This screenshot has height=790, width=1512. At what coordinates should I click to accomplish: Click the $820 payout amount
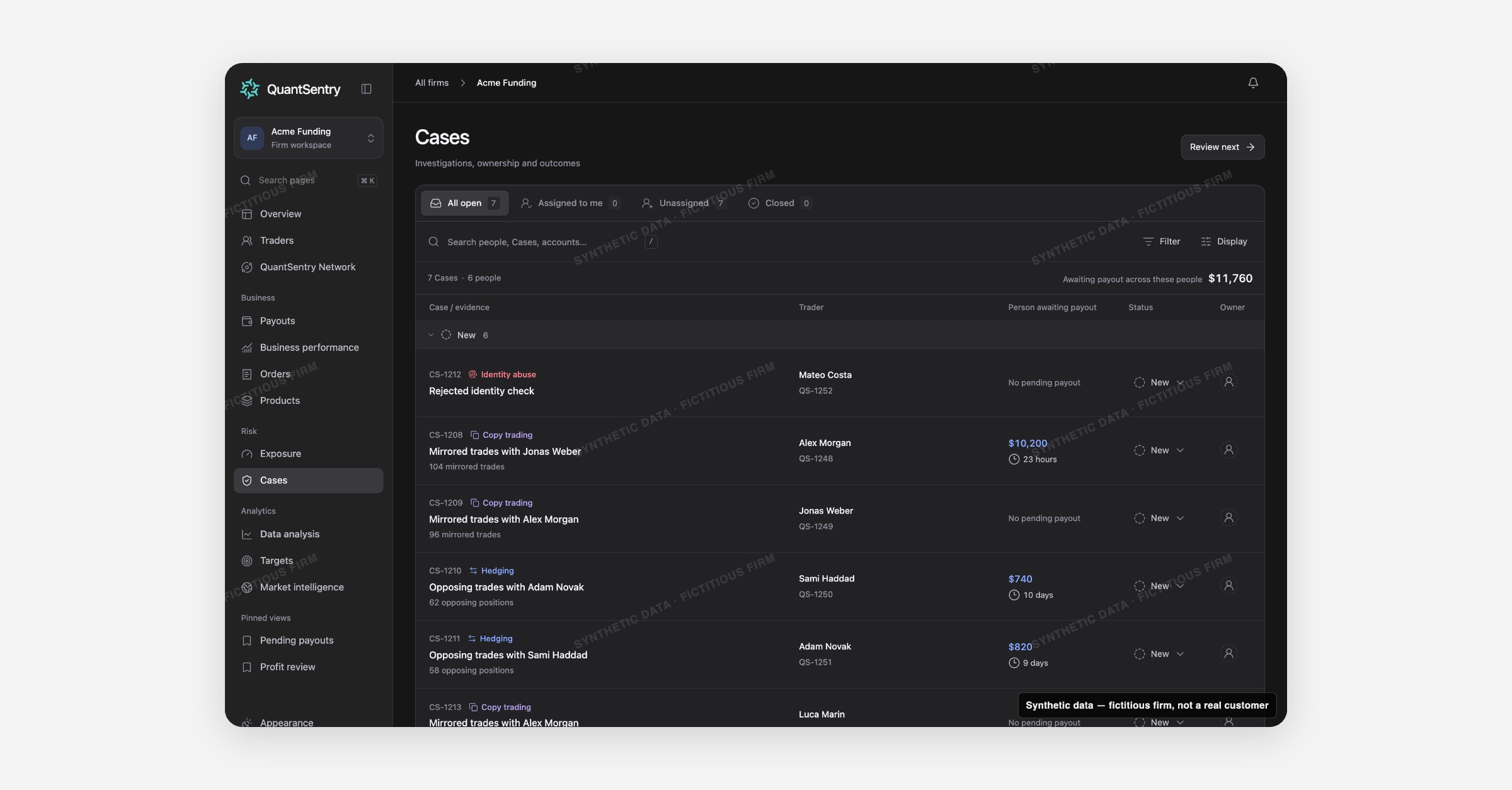coord(1020,647)
